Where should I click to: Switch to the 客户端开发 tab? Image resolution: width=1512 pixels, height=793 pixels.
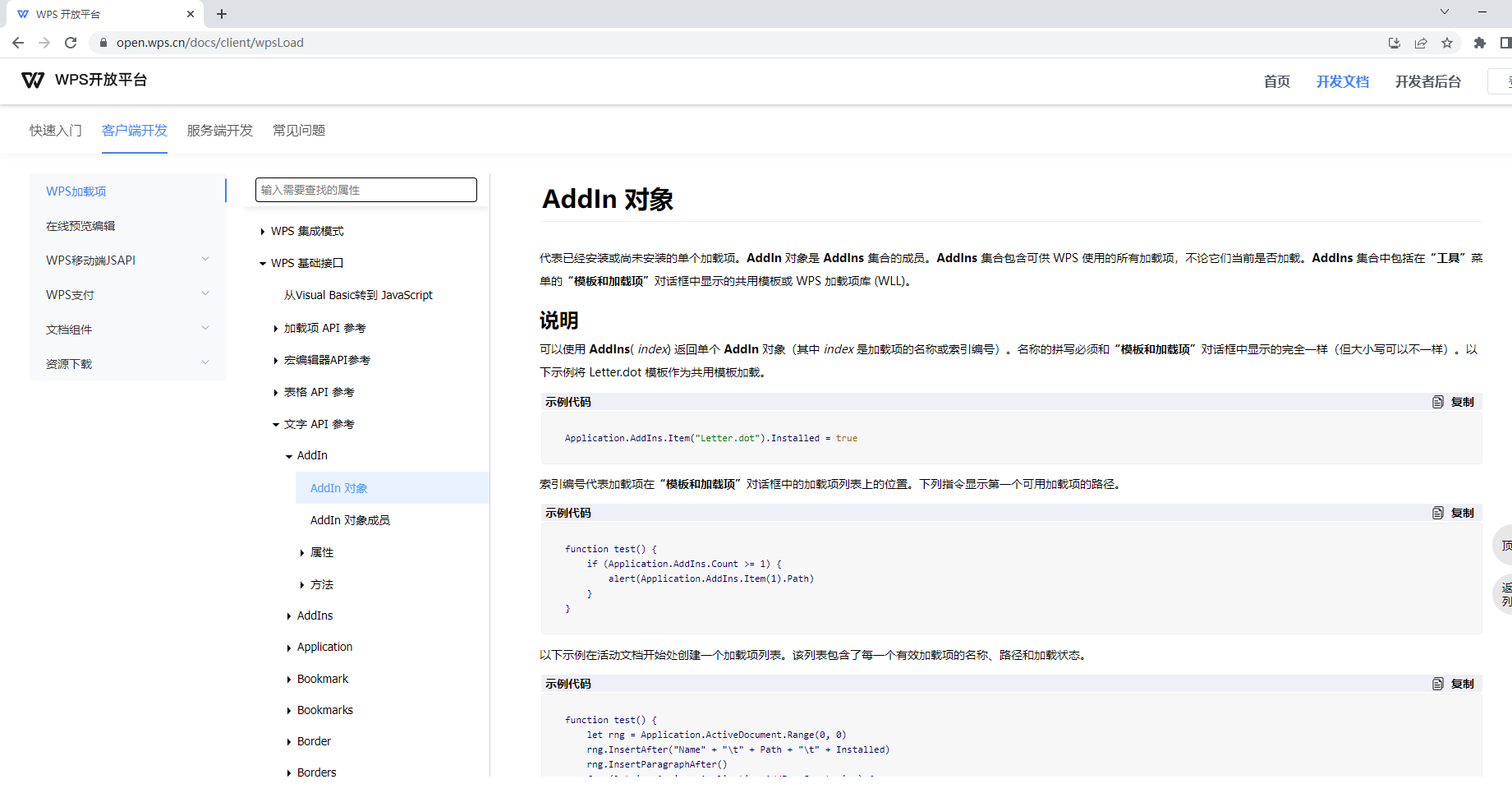[135, 131]
